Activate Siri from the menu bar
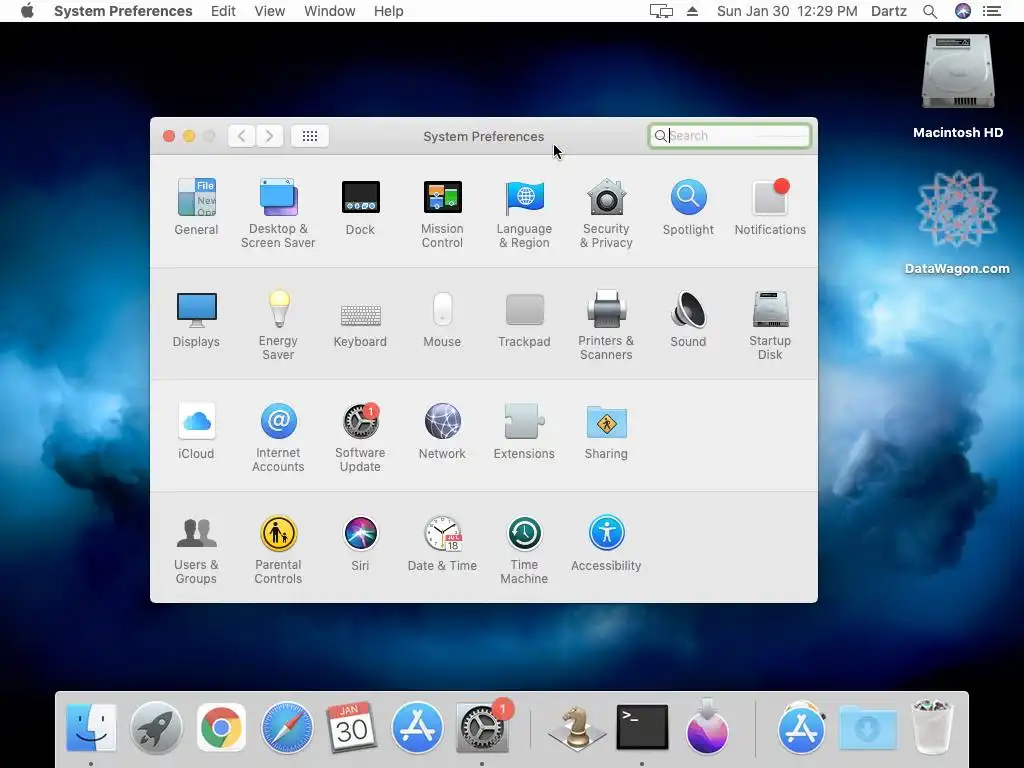This screenshot has width=1024, height=768. [963, 11]
